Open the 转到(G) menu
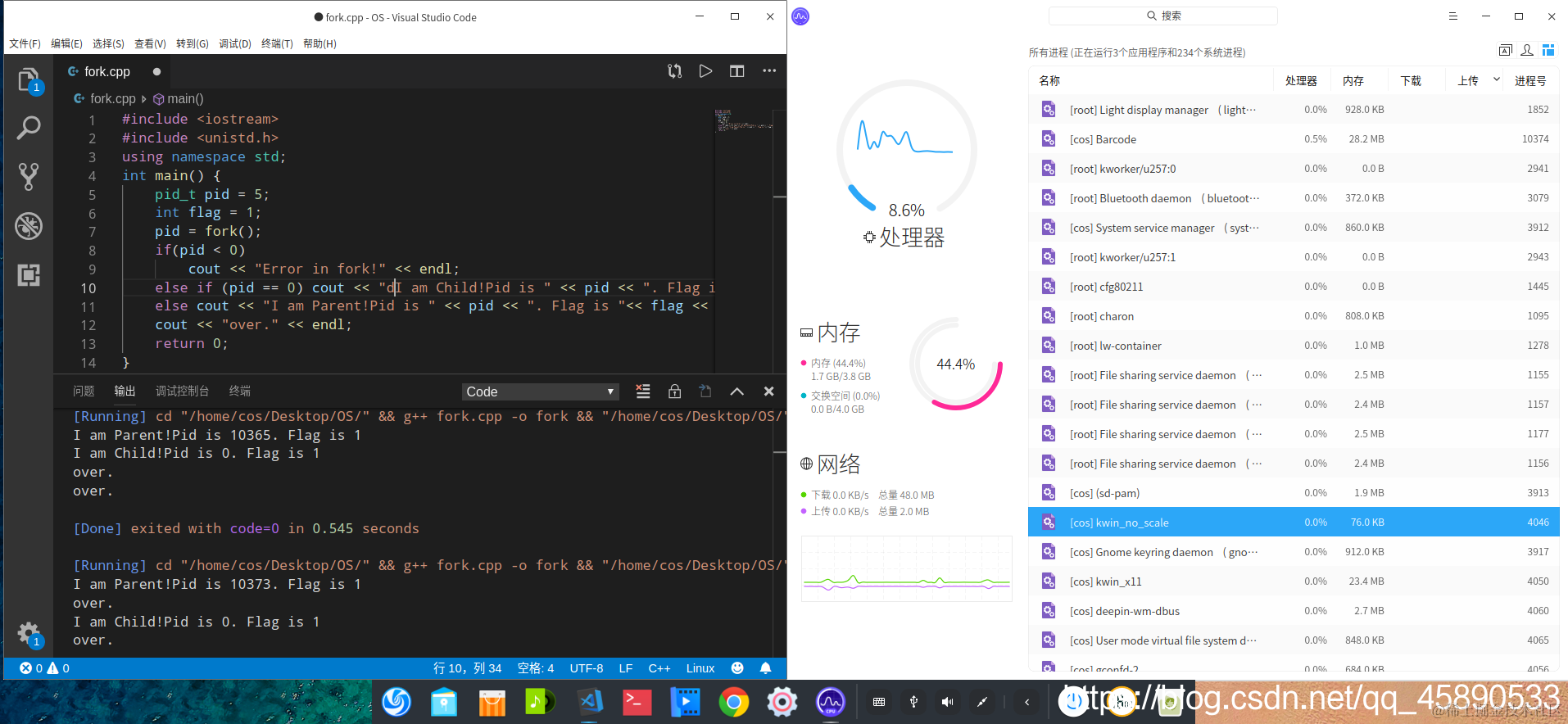Image resolution: width=1568 pixels, height=724 pixels. point(193,43)
